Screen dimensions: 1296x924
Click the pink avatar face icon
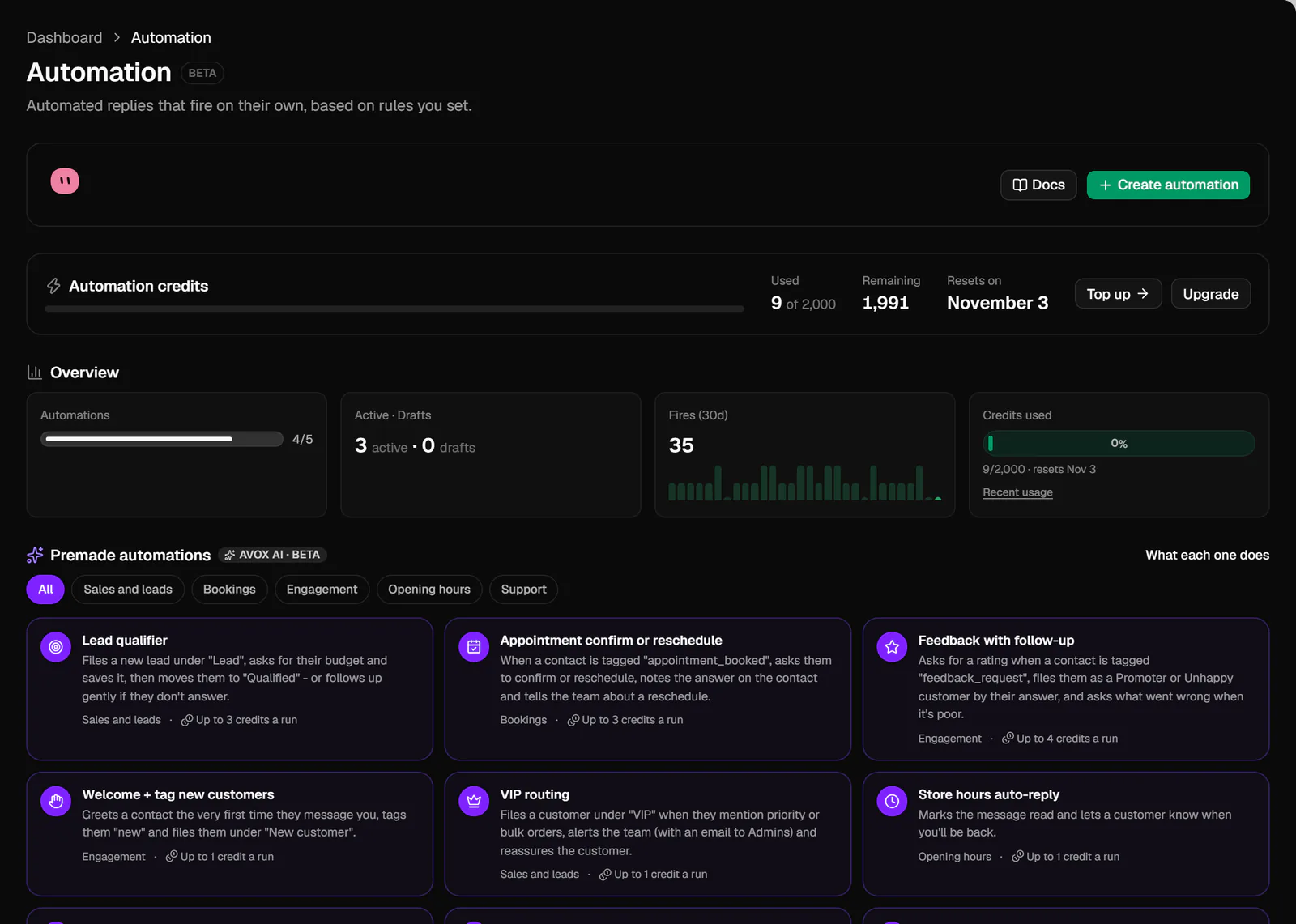[x=65, y=181]
